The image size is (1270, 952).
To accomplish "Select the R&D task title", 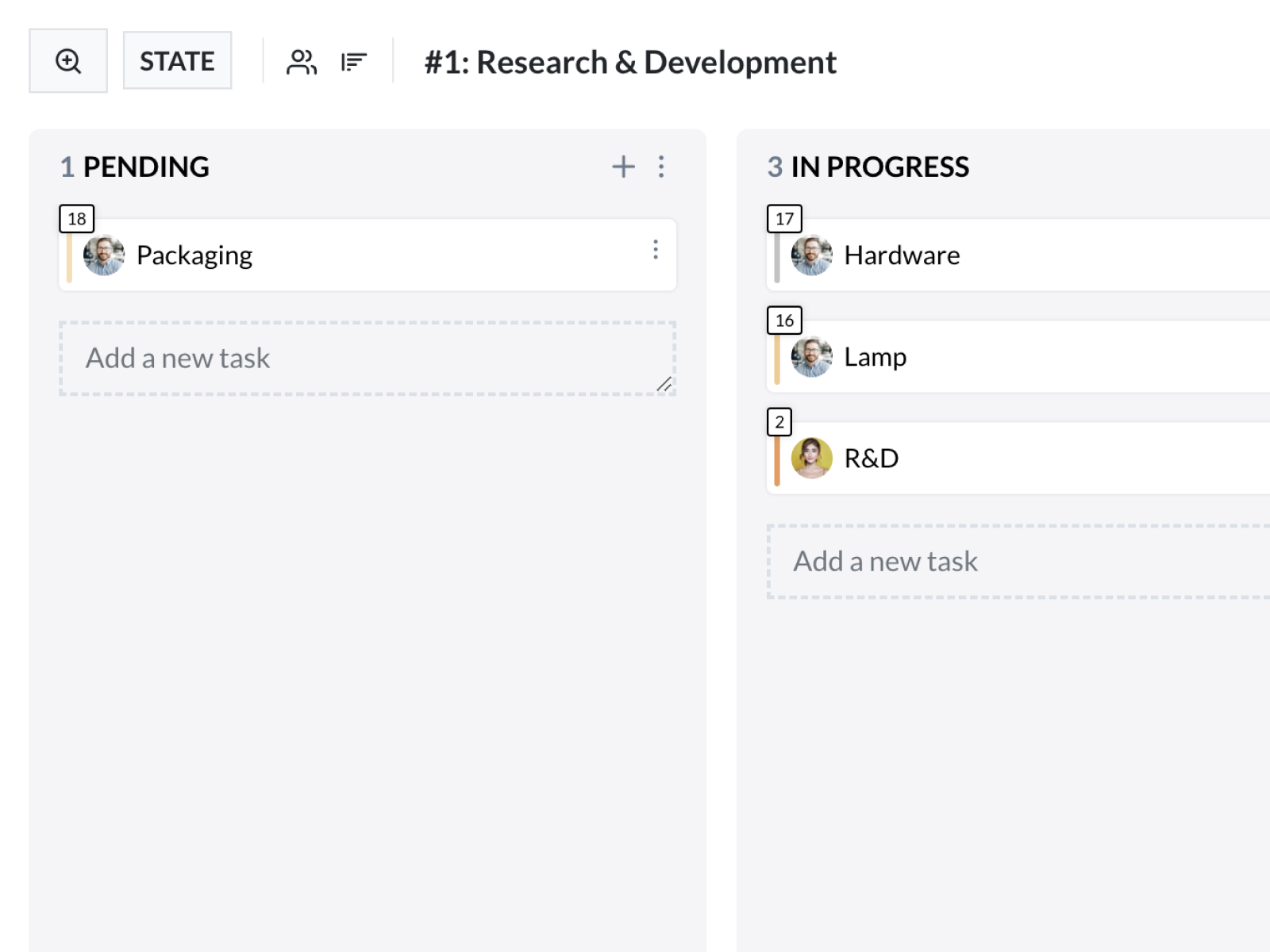I will click(871, 459).
